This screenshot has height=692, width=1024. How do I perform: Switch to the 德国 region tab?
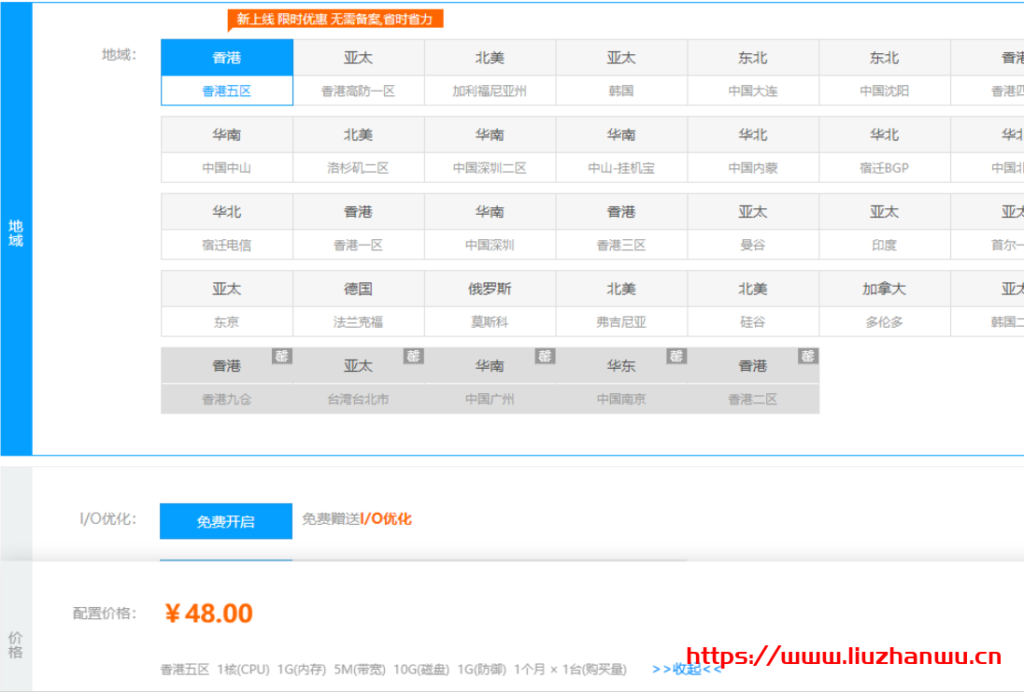click(x=357, y=288)
